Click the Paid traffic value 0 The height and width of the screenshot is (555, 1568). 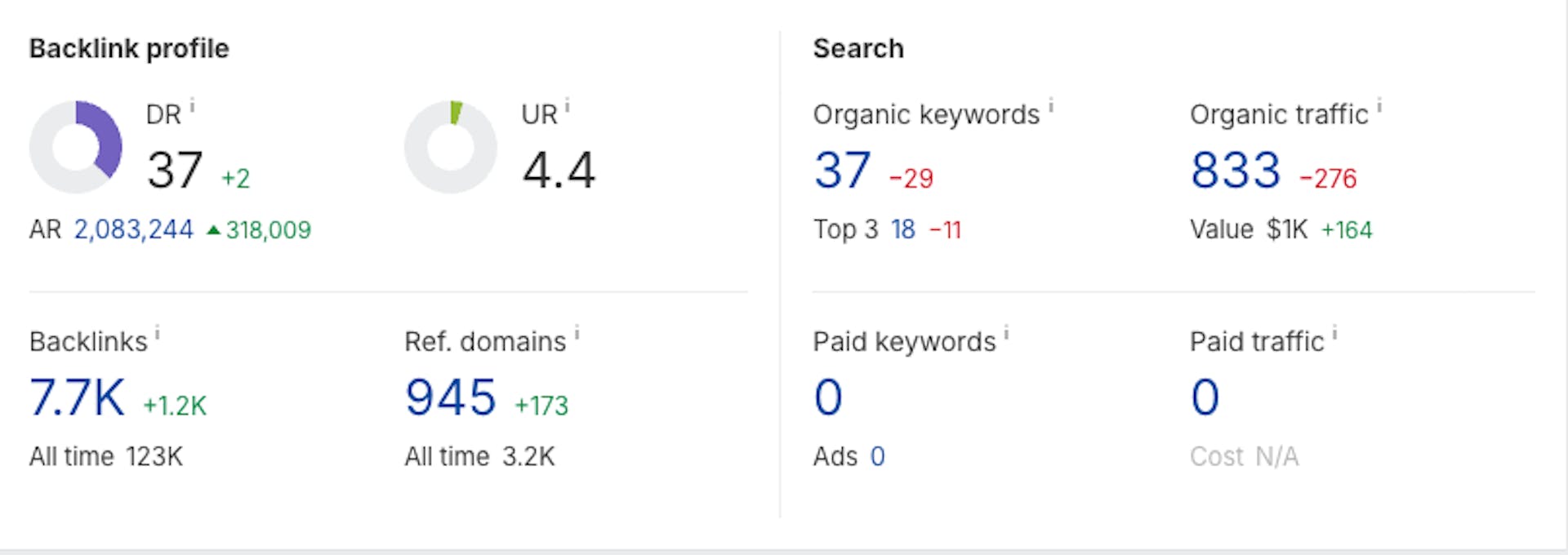[1205, 397]
